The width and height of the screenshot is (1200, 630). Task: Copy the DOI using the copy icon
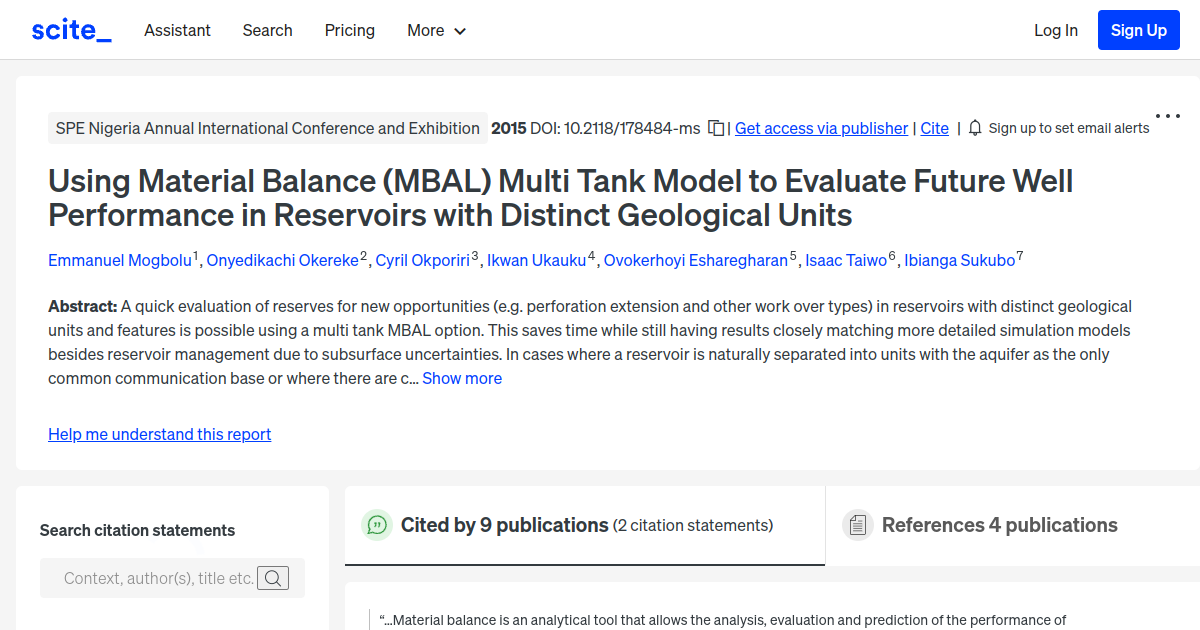tap(714, 129)
